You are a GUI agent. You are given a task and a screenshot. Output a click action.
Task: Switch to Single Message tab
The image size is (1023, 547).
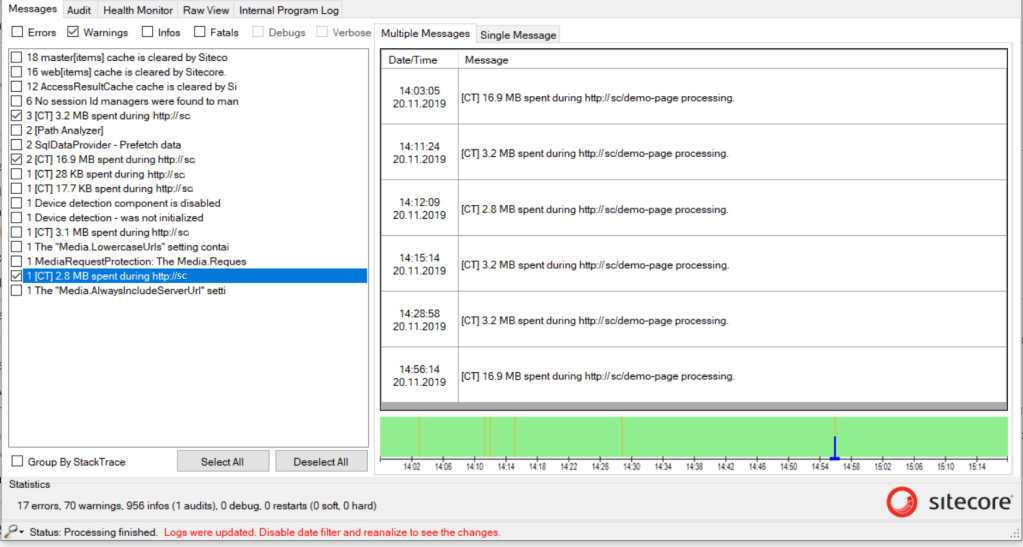518,35
